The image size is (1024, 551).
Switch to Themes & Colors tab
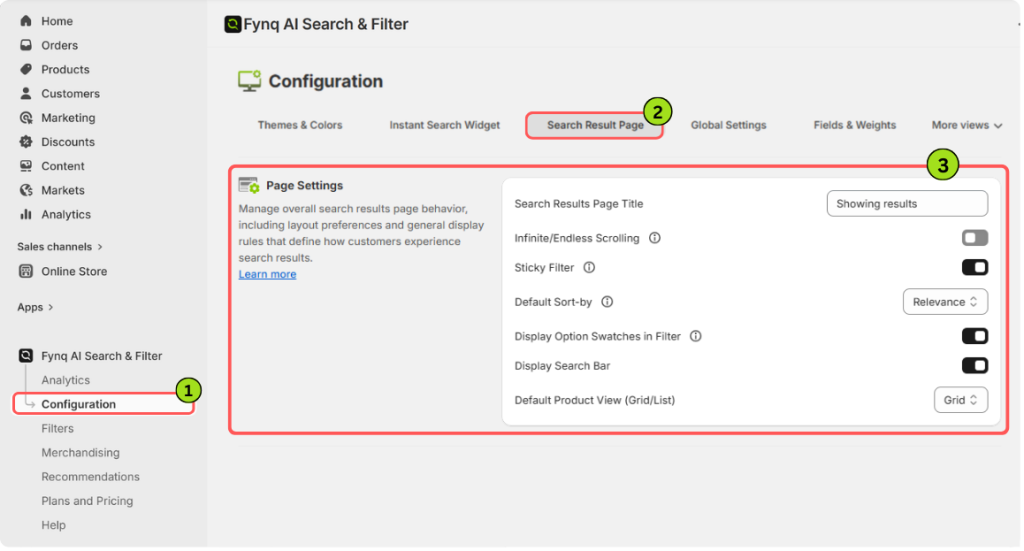pyautogui.click(x=300, y=125)
